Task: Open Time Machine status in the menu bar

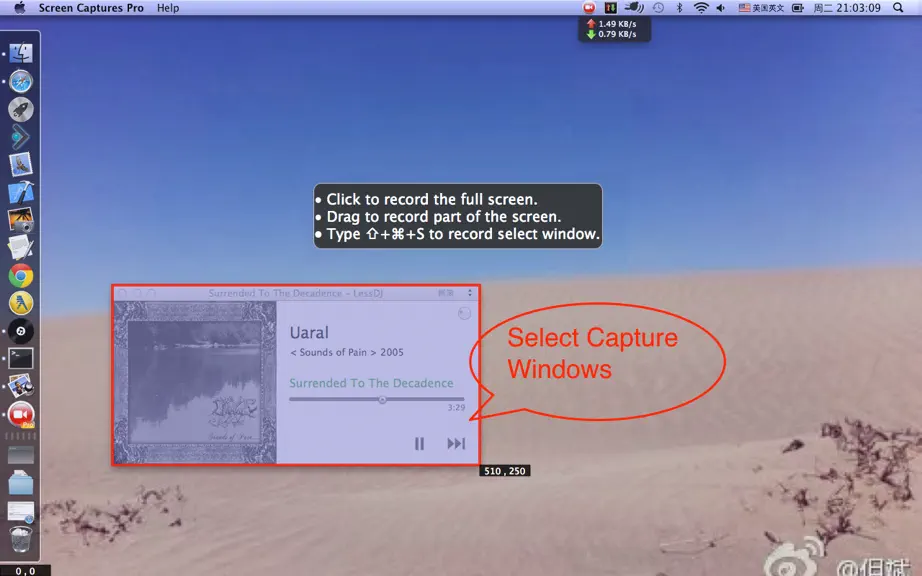Action: pyautogui.click(x=659, y=8)
